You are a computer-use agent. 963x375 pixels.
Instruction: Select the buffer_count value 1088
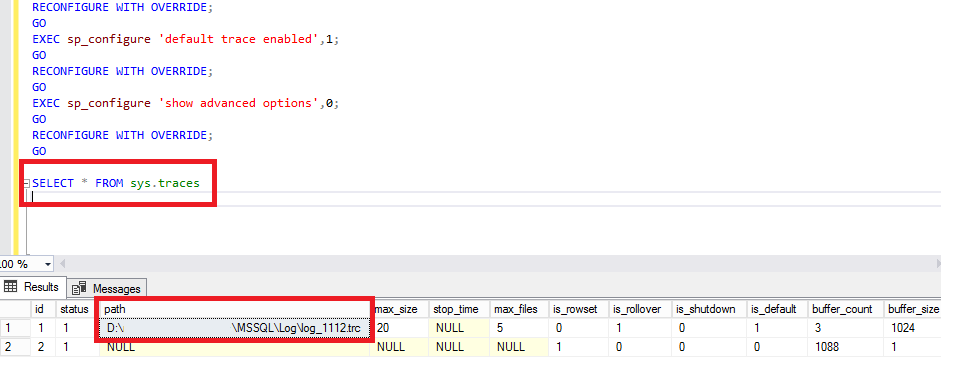click(x=845, y=347)
